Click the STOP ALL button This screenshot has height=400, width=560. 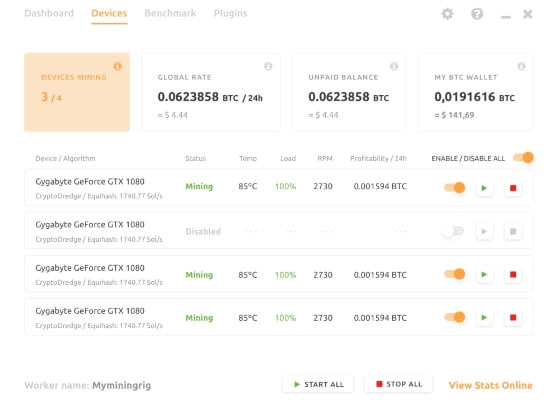pos(399,384)
